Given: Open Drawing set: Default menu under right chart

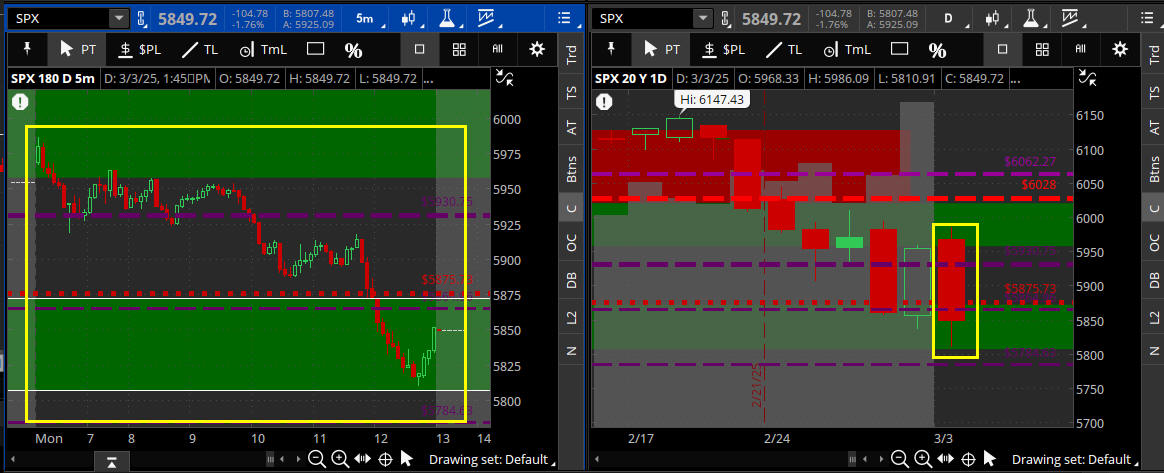Looking at the screenshot, I should [x=1075, y=459].
